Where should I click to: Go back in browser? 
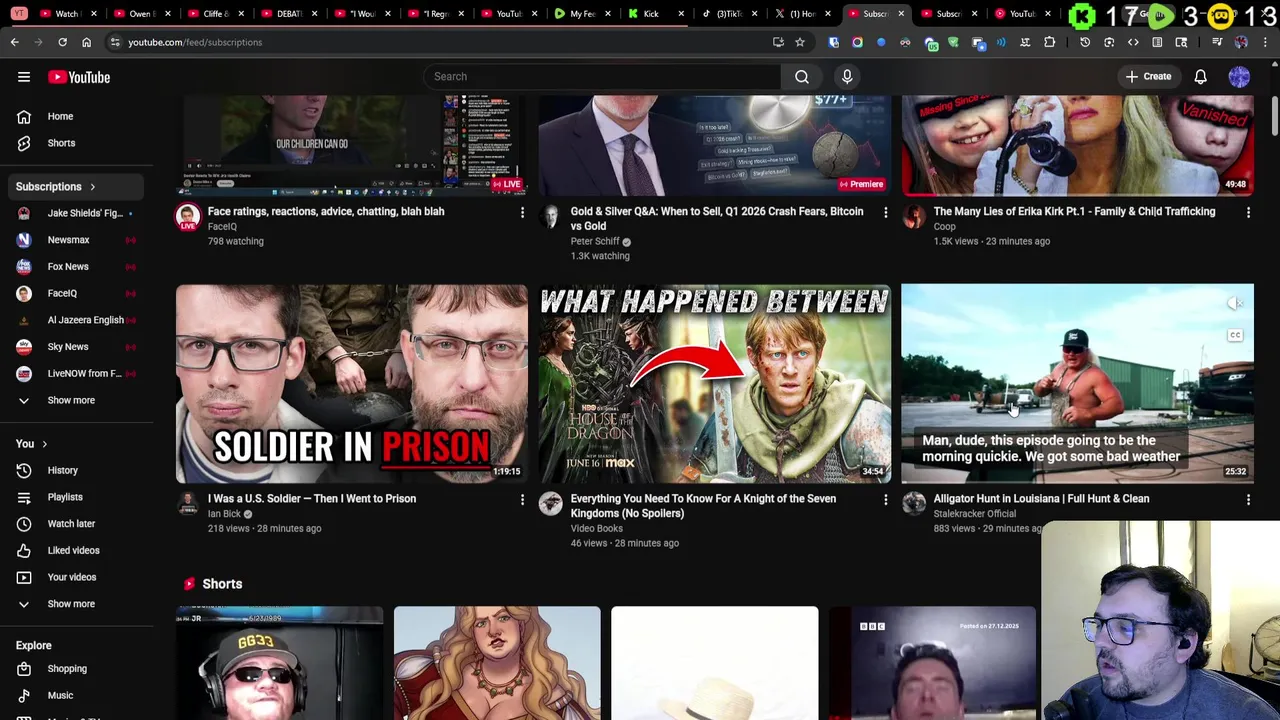[x=15, y=42]
